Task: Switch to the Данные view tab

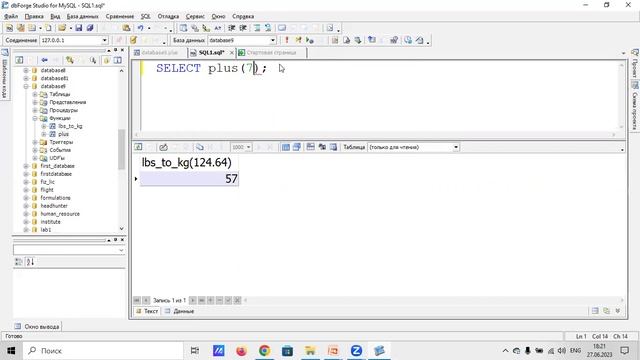Action: (x=180, y=311)
